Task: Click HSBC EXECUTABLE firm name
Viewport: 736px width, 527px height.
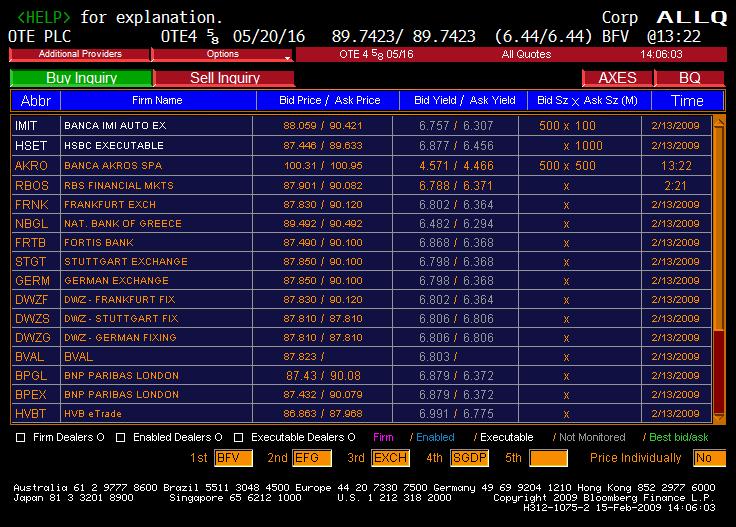Action: [x=114, y=146]
